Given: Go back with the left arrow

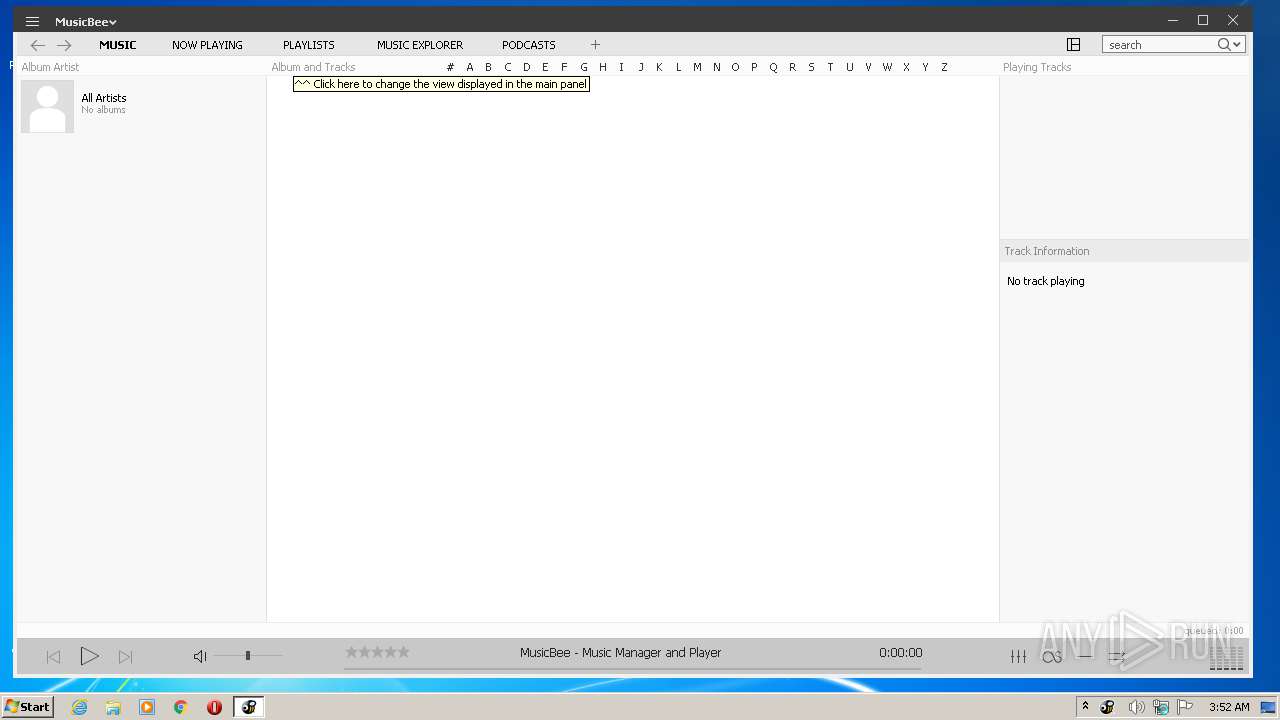Looking at the screenshot, I should tap(38, 45).
